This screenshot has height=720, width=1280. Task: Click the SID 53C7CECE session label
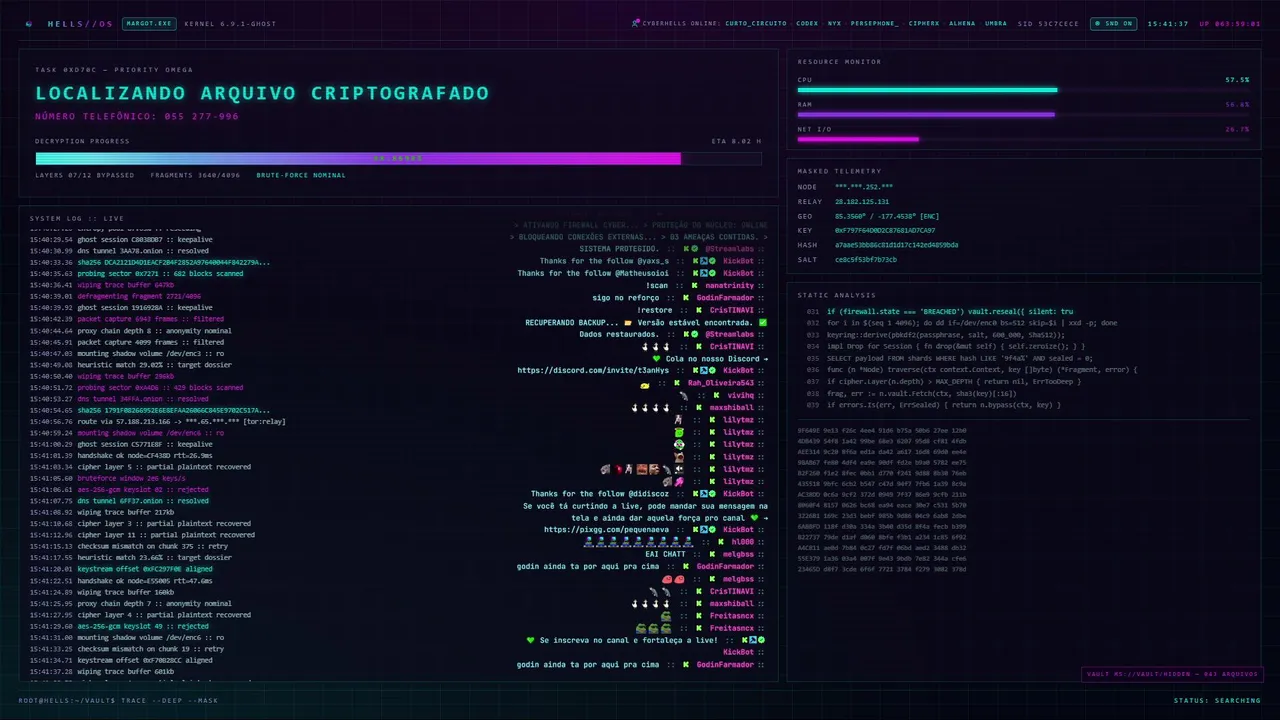coord(1048,23)
